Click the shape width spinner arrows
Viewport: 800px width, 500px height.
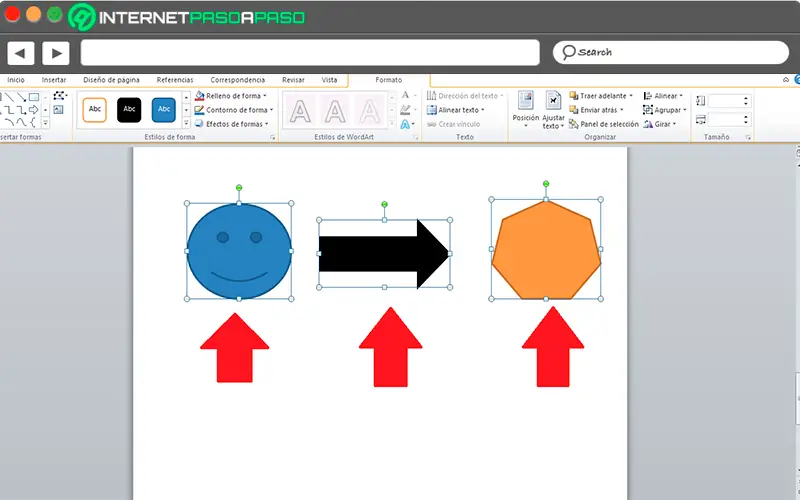click(x=746, y=120)
